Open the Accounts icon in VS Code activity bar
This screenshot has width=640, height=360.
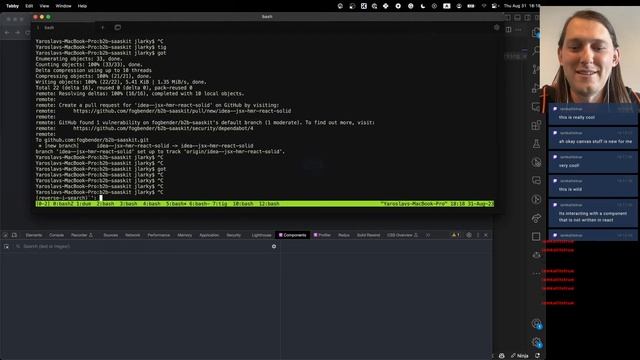pyautogui.click(x=537, y=324)
